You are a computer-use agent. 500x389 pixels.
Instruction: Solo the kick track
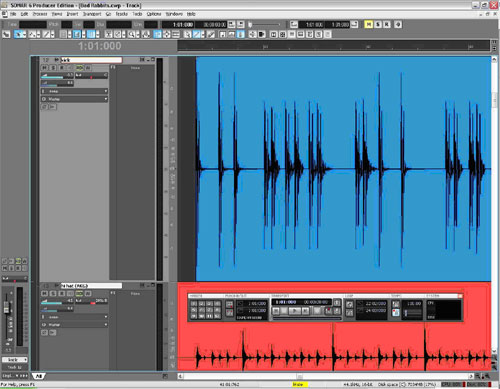coord(53,68)
